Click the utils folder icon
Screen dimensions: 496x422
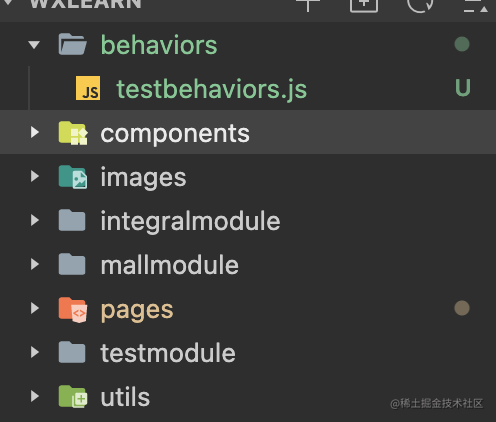click(73, 397)
